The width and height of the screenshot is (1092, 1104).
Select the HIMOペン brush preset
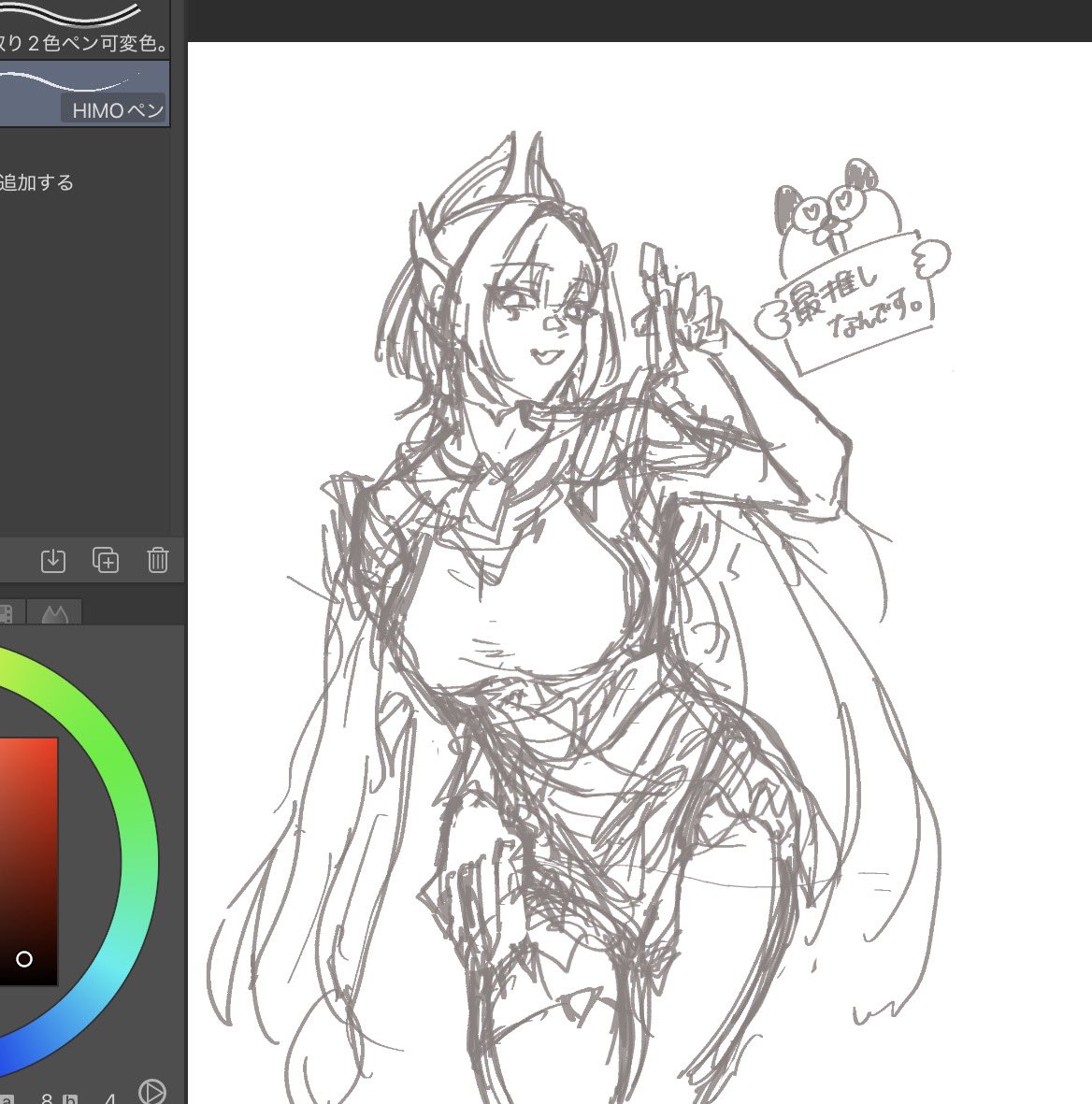point(84,93)
